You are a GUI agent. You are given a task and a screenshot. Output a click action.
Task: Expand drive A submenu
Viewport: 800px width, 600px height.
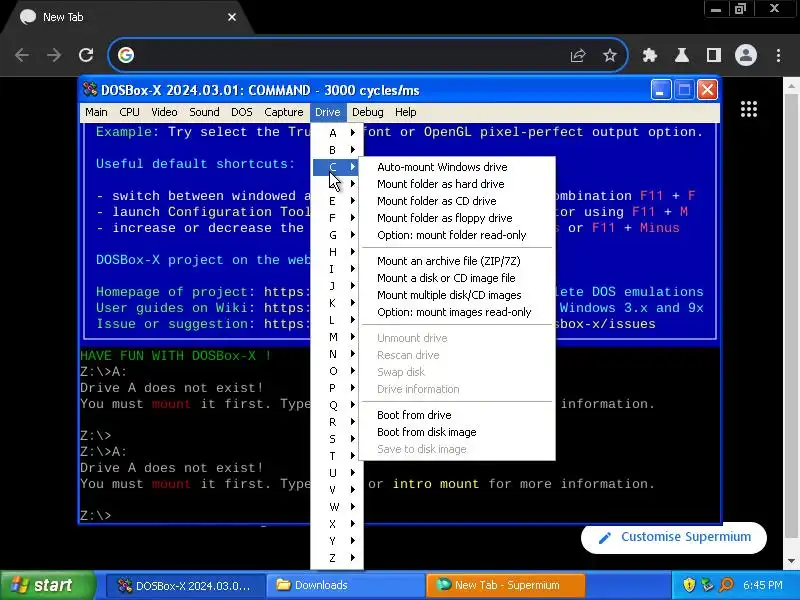[x=337, y=133]
